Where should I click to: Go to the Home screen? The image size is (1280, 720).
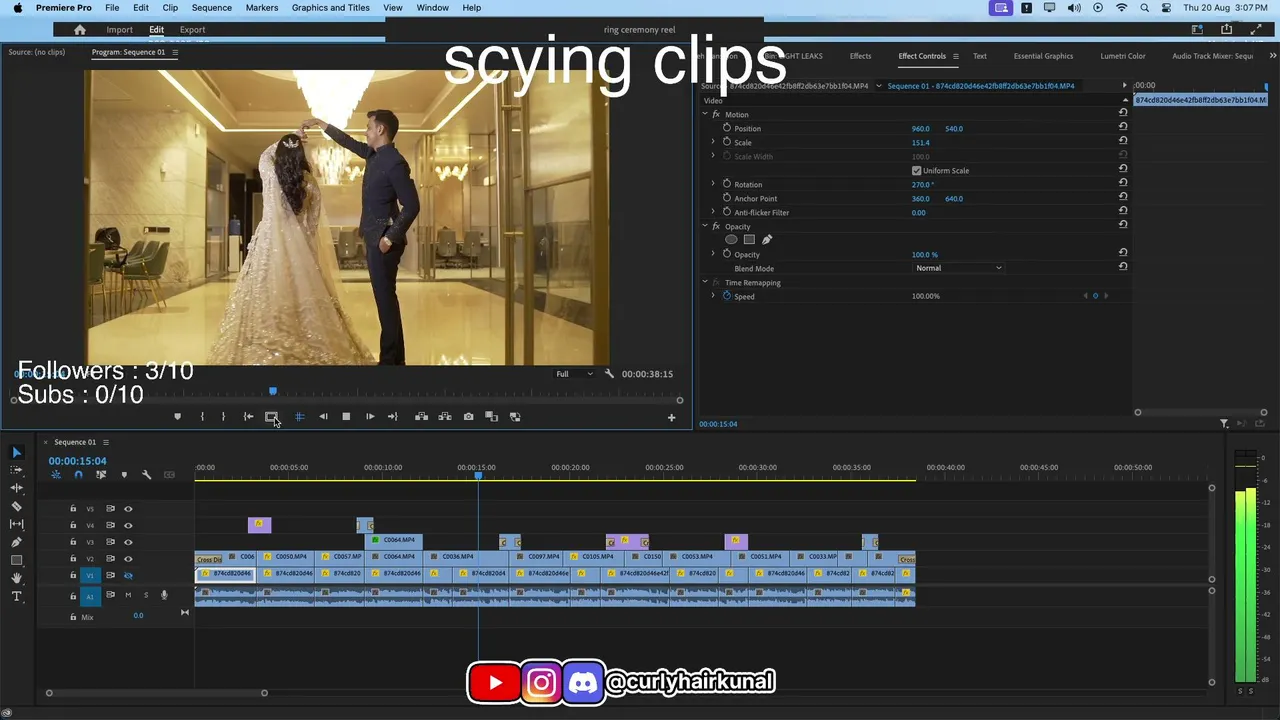coord(80,30)
